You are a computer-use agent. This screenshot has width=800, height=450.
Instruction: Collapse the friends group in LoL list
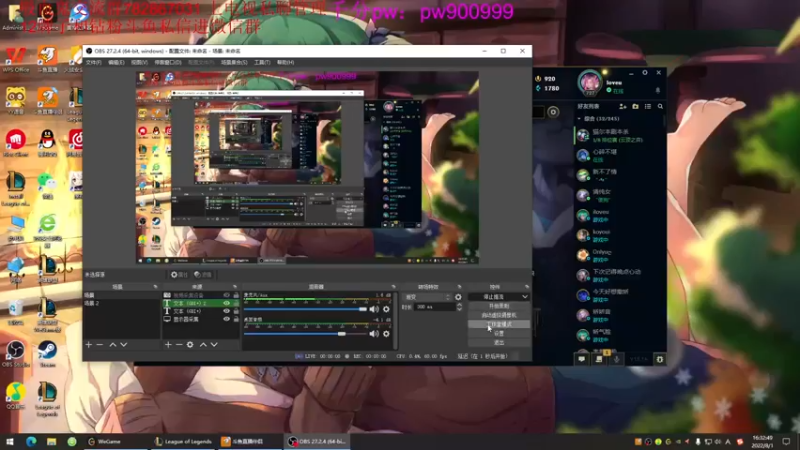click(579, 119)
